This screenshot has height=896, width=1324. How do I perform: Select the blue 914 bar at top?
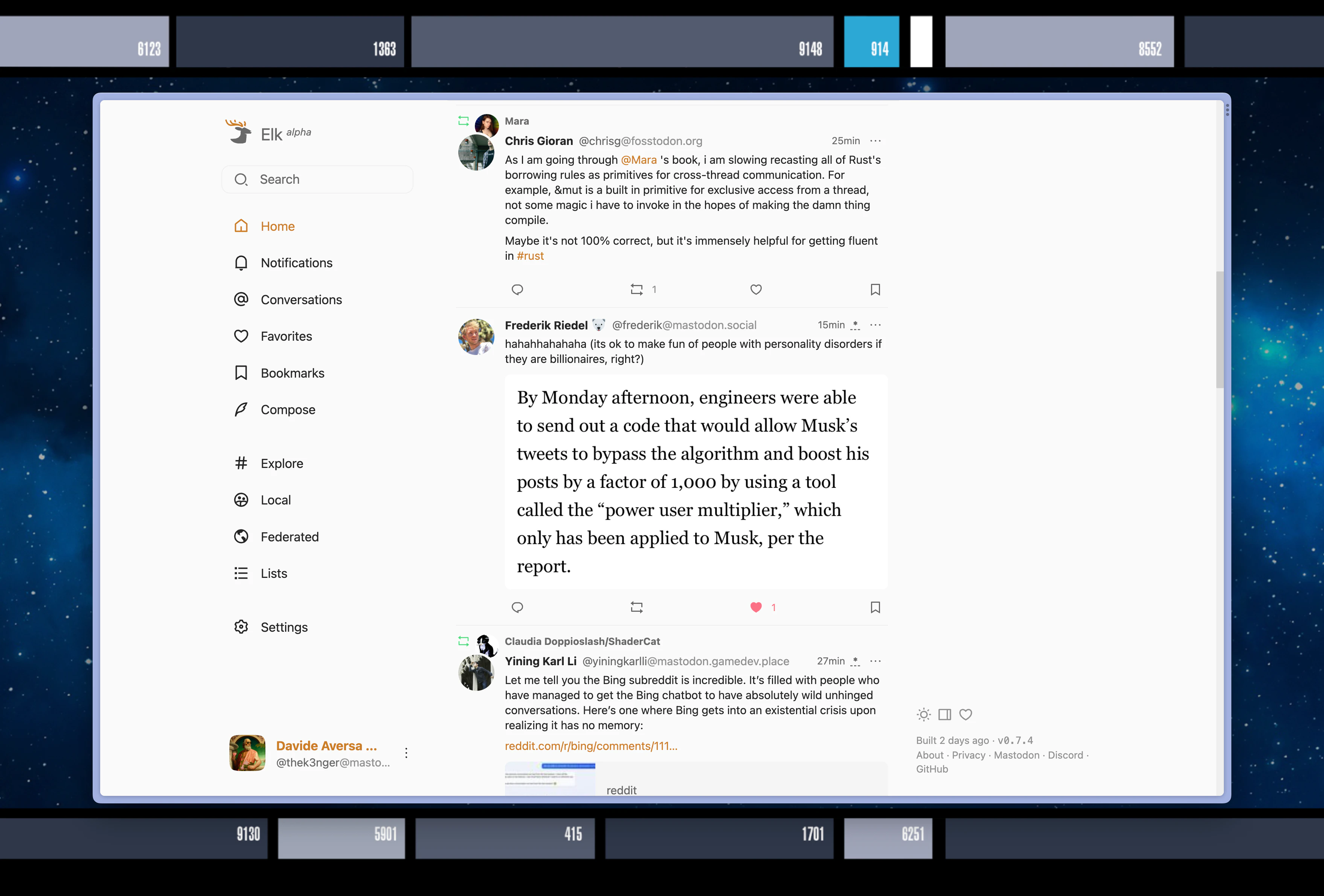(872, 41)
